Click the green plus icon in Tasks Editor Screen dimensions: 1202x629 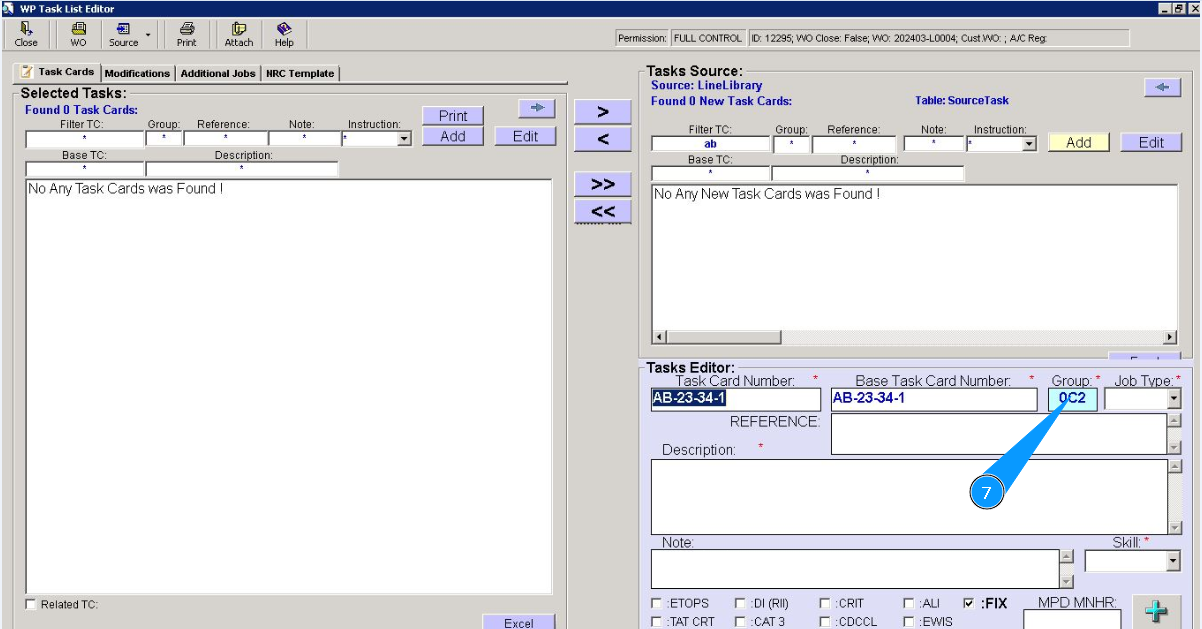pyautogui.click(x=1155, y=612)
